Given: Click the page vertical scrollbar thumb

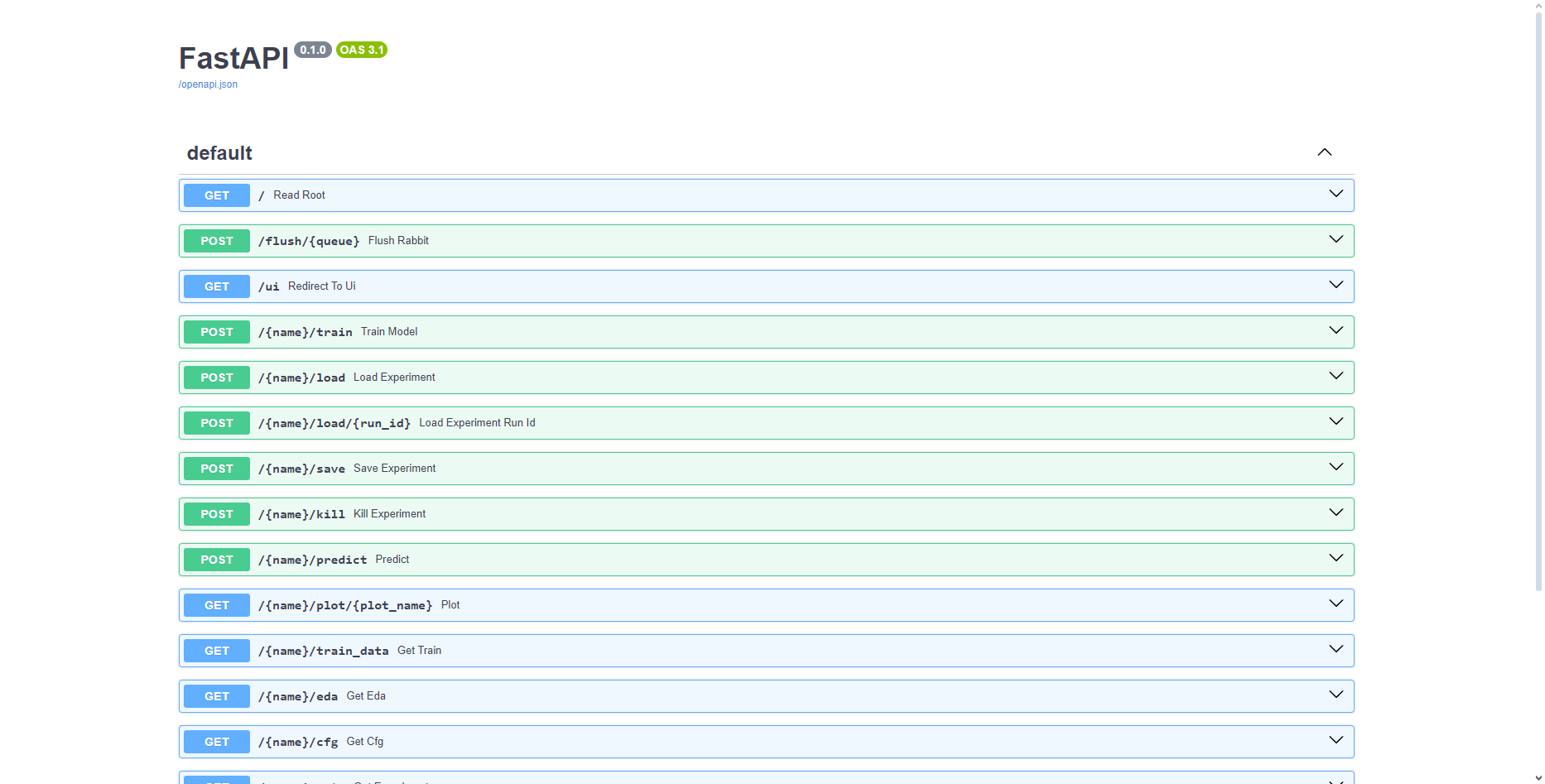Looking at the screenshot, I should tap(1538, 301).
